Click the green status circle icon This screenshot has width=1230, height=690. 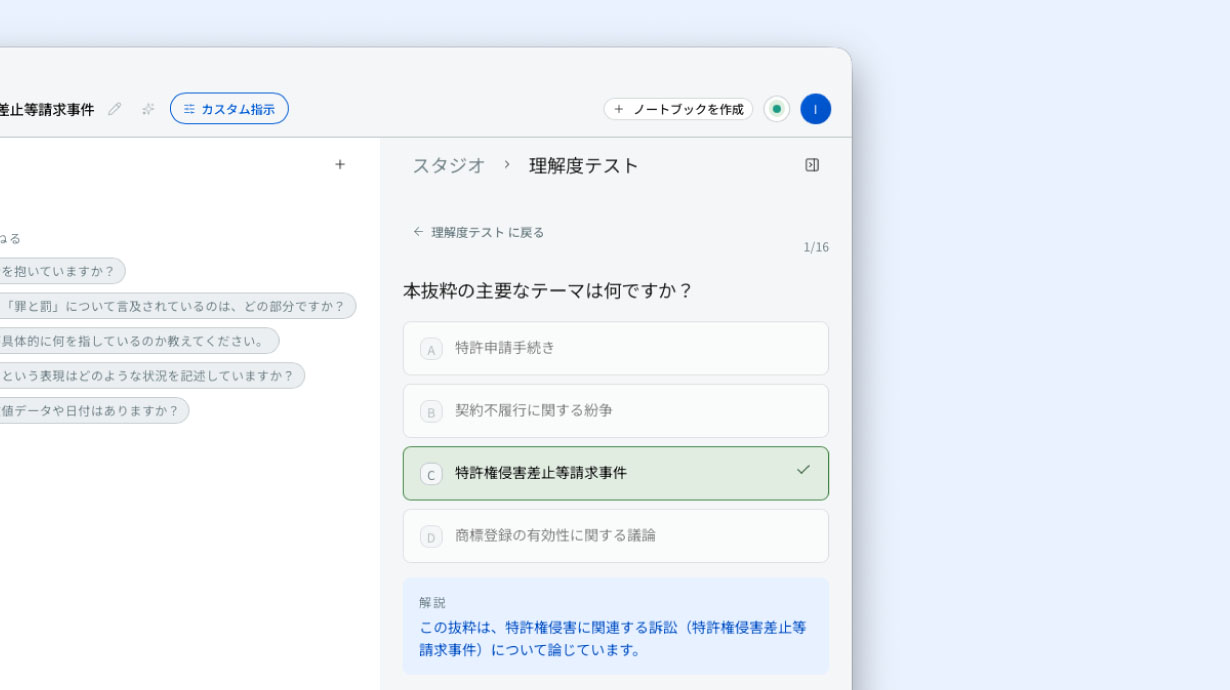(x=777, y=109)
